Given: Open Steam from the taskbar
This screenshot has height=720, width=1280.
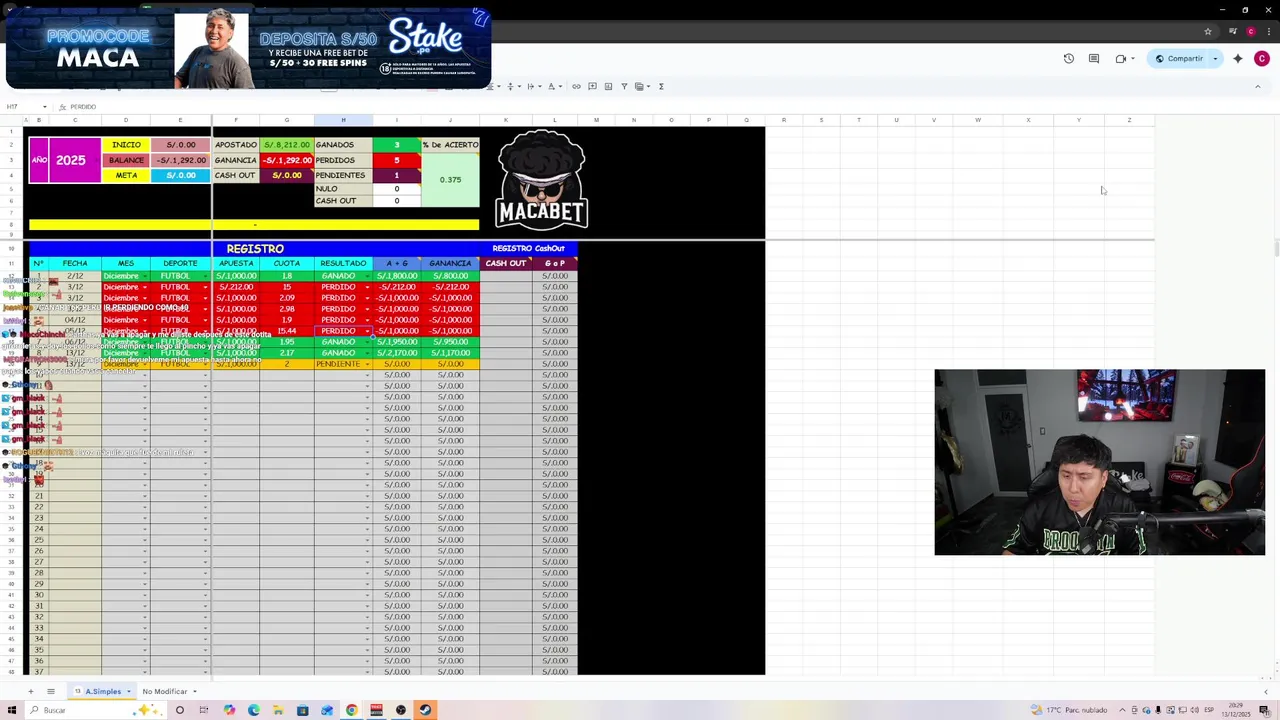Looking at the screenshot, I should [x=425, y=710].
